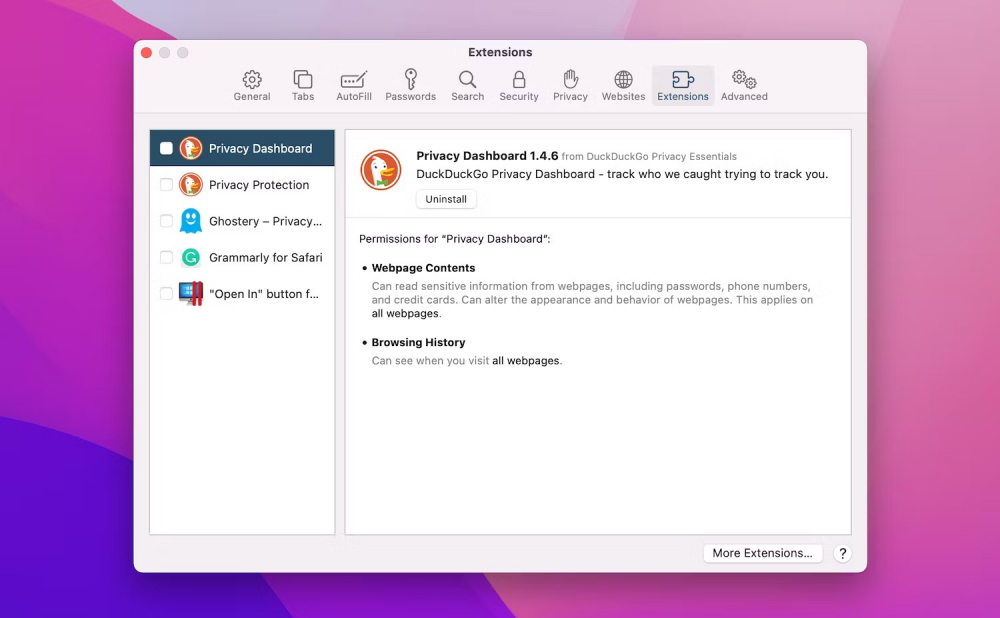Toggle the Ghostery extension checkbox

point(166,221)
